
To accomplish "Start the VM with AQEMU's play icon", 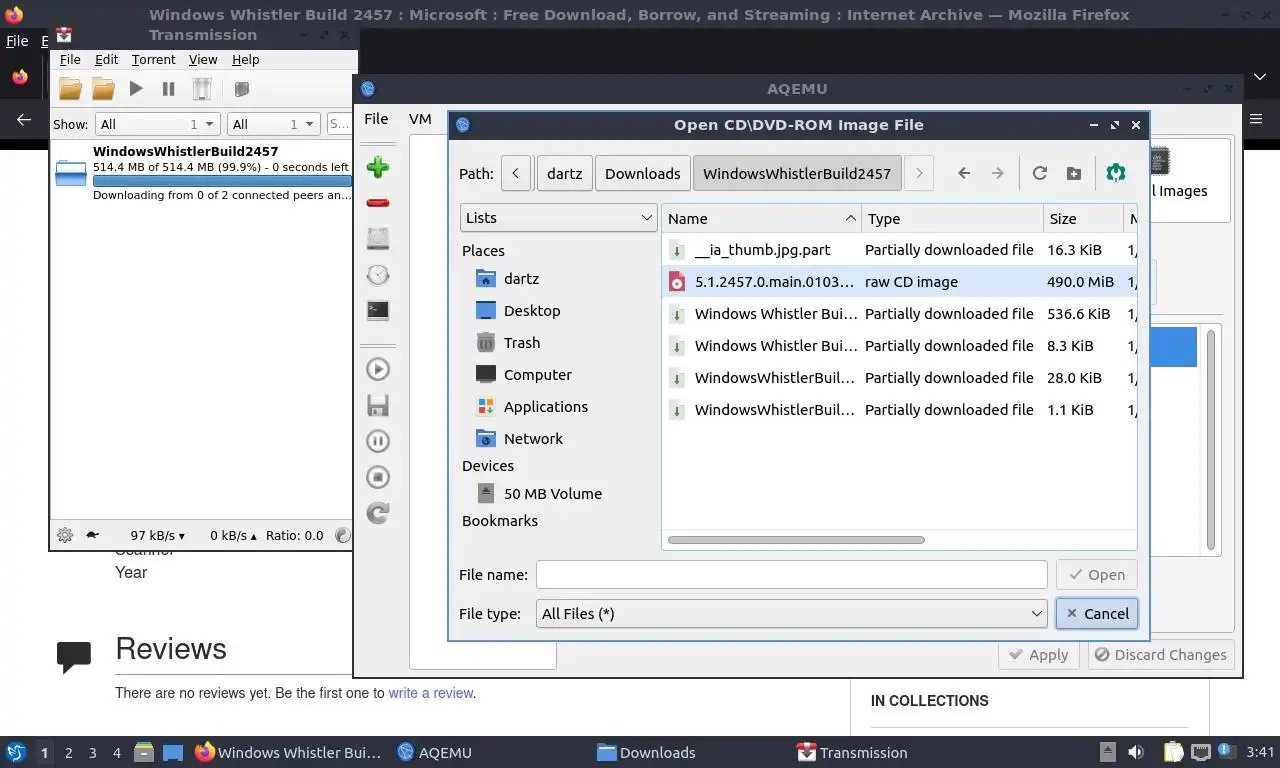I will coord(378,369).
